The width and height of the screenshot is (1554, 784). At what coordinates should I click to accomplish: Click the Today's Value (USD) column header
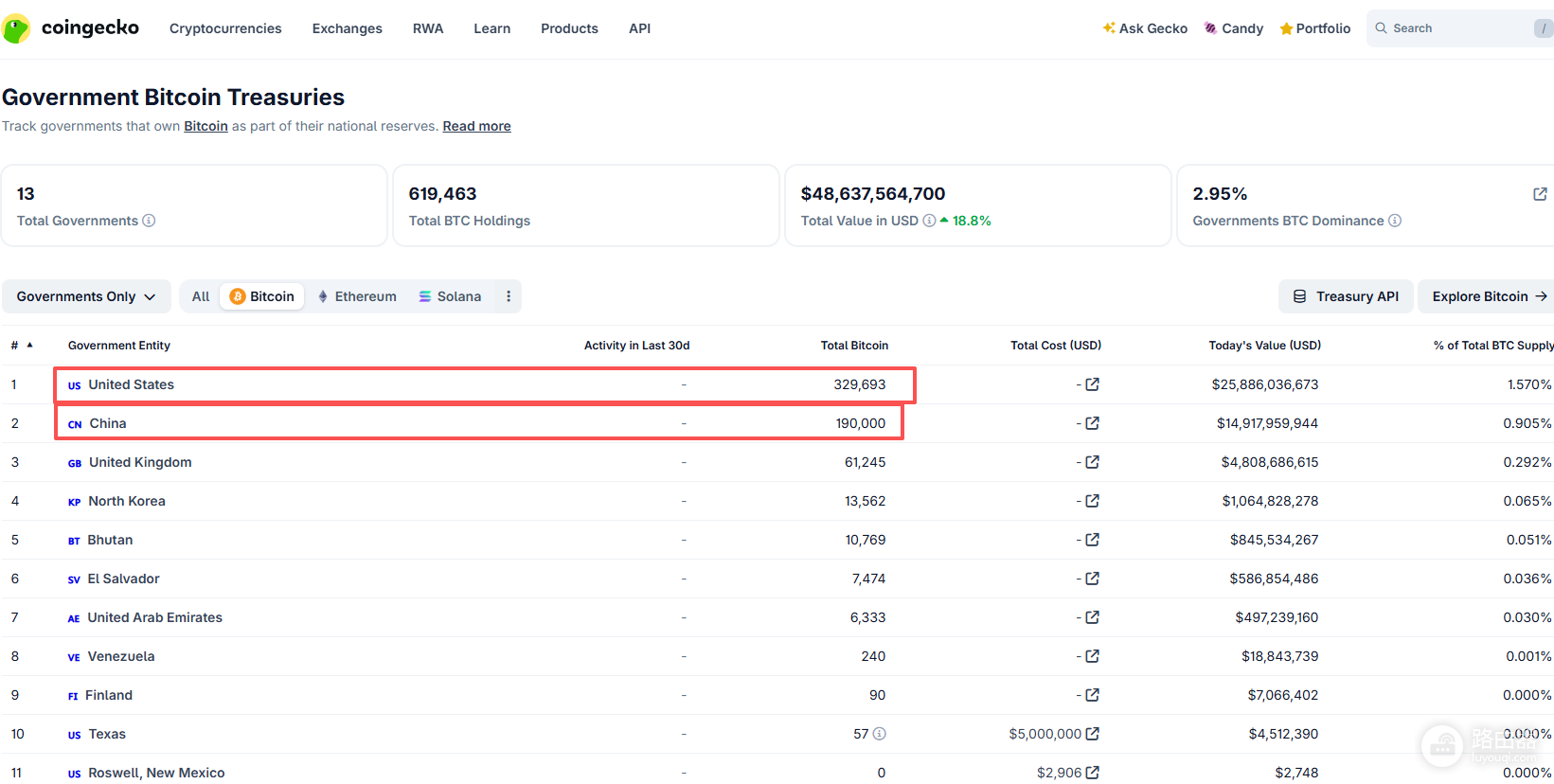pos(1265,346)
